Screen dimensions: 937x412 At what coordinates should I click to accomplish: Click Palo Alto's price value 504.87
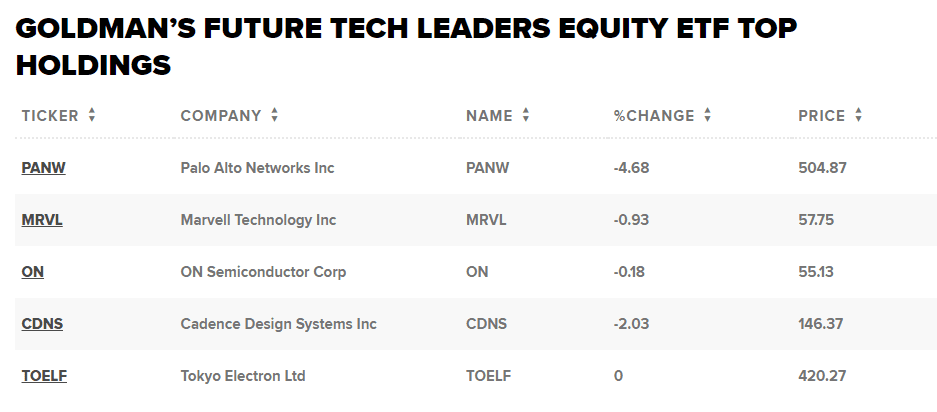pyautogui.click(x=822, y=168)
